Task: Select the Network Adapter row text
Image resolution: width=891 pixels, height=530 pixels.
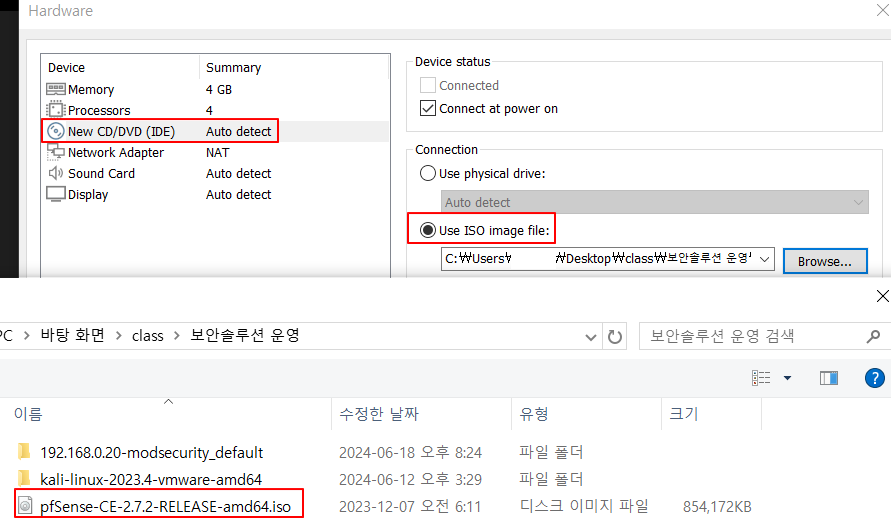Action: coord(116,152)
